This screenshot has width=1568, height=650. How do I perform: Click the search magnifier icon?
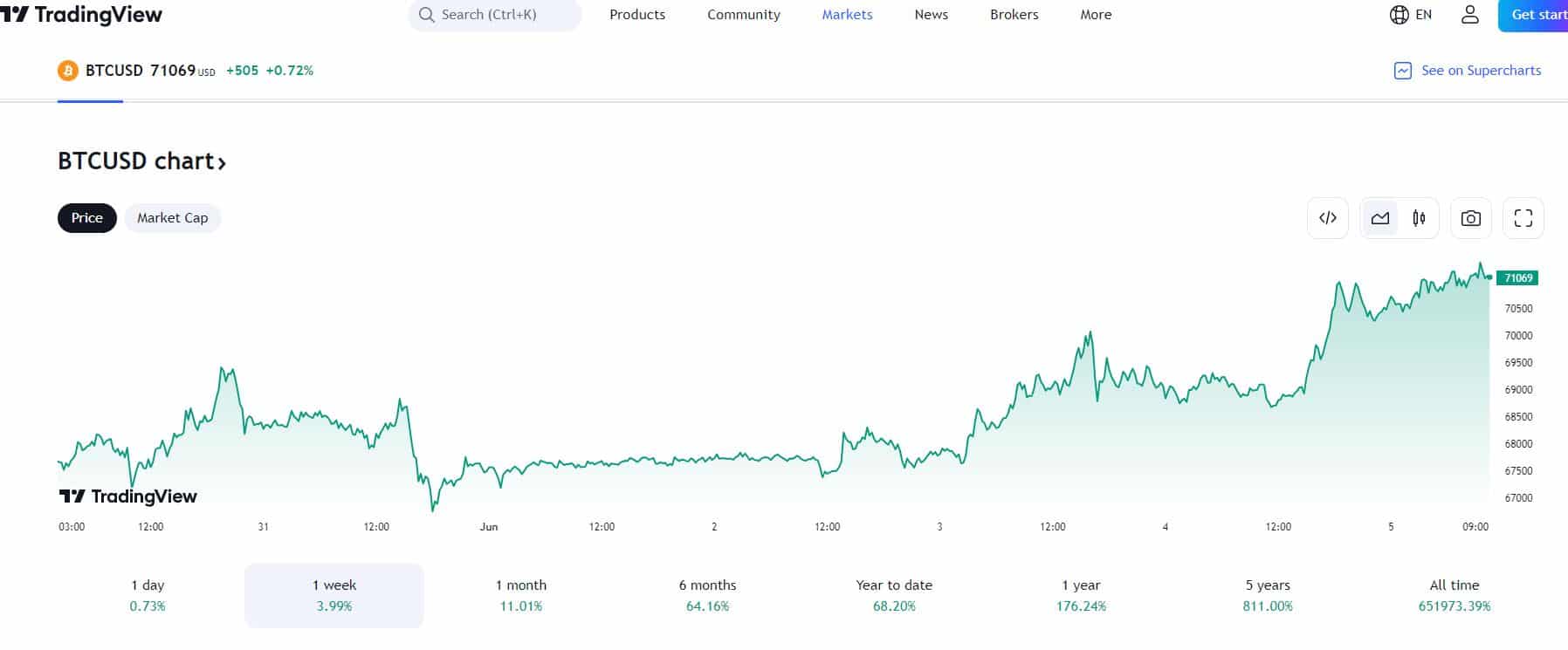(426, 15)
